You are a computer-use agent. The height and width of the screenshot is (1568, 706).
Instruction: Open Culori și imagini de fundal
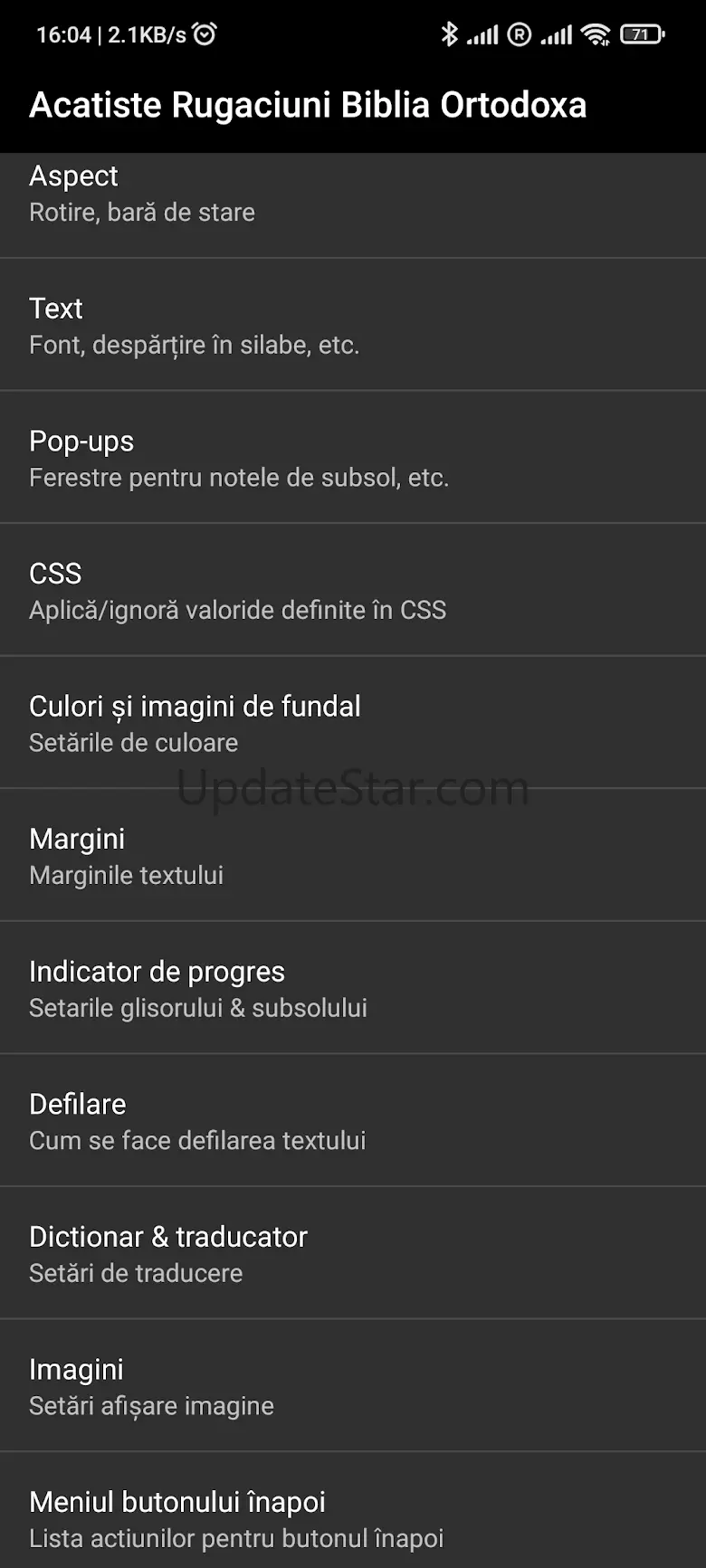pos(353,723)
